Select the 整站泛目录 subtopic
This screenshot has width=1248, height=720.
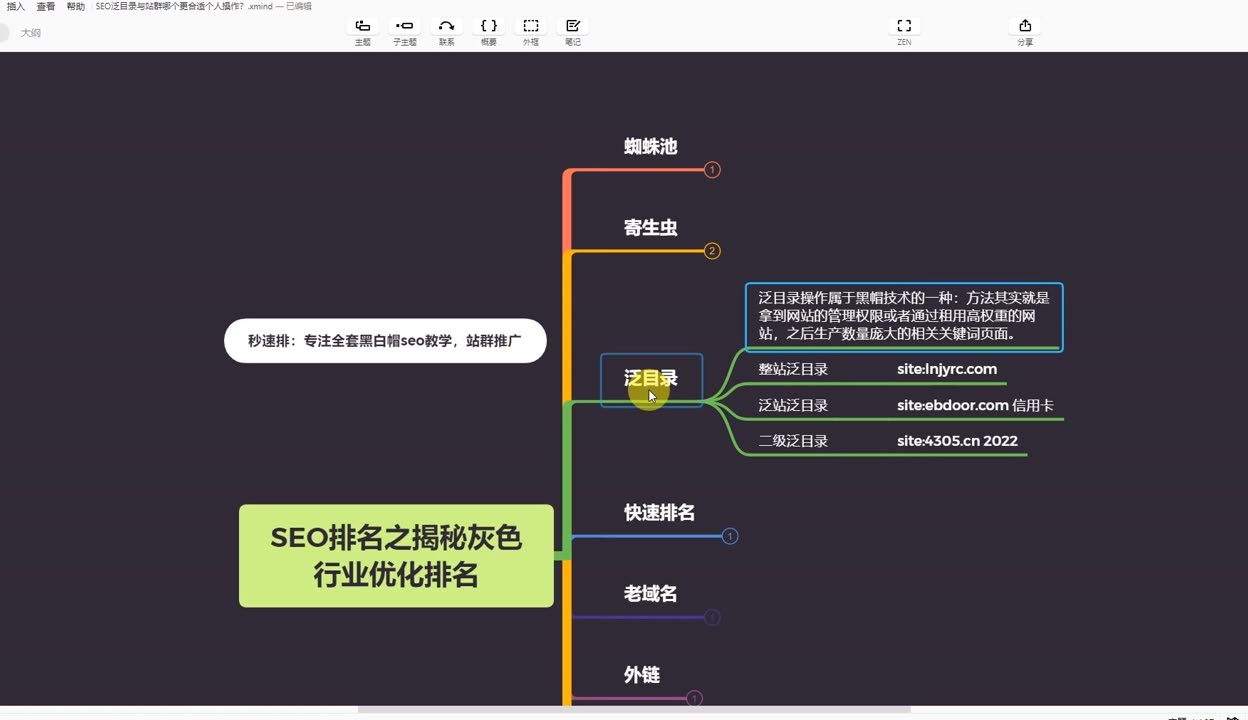[x=793, y=369]
